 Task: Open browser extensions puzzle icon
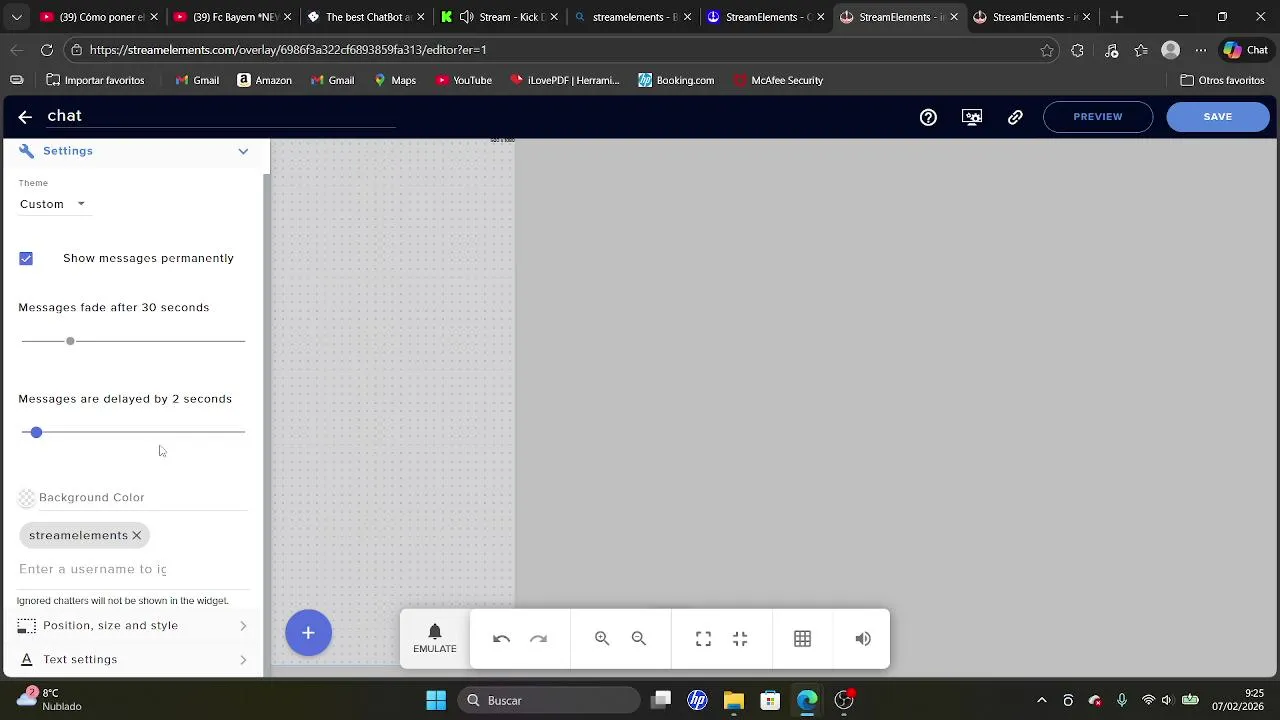pos(1077,50)
